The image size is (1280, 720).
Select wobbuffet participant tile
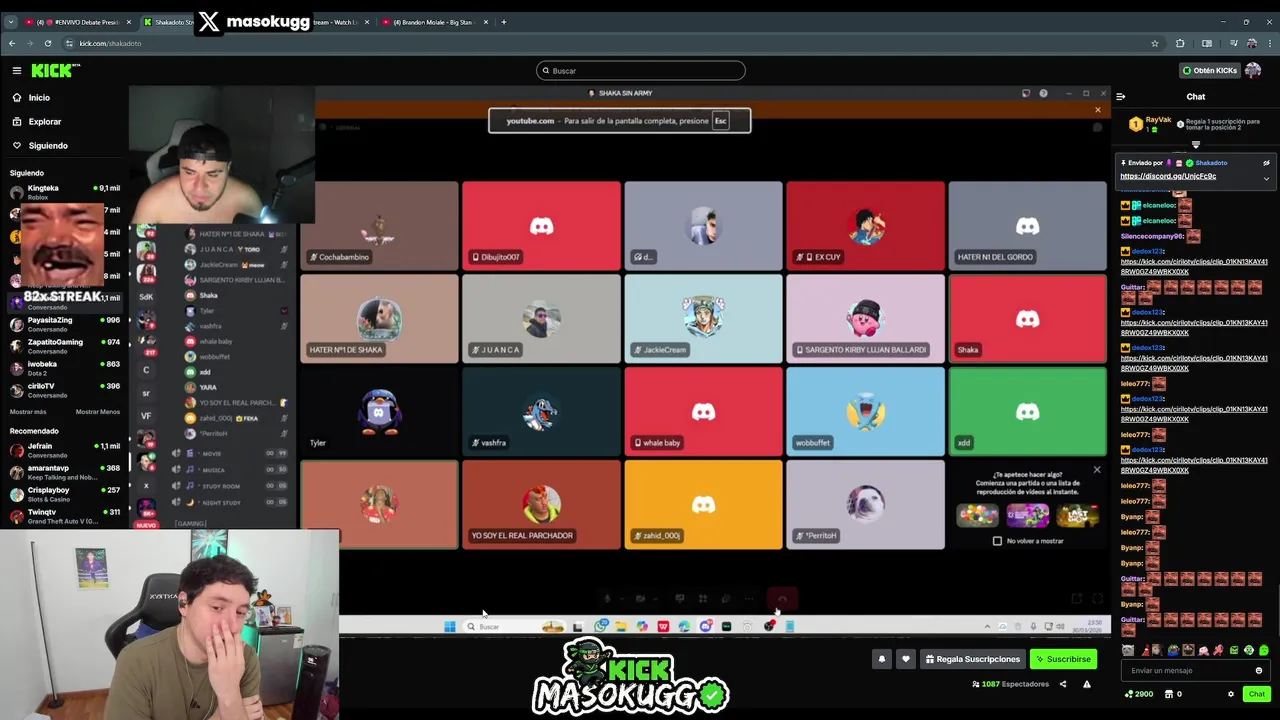[865, 412]
